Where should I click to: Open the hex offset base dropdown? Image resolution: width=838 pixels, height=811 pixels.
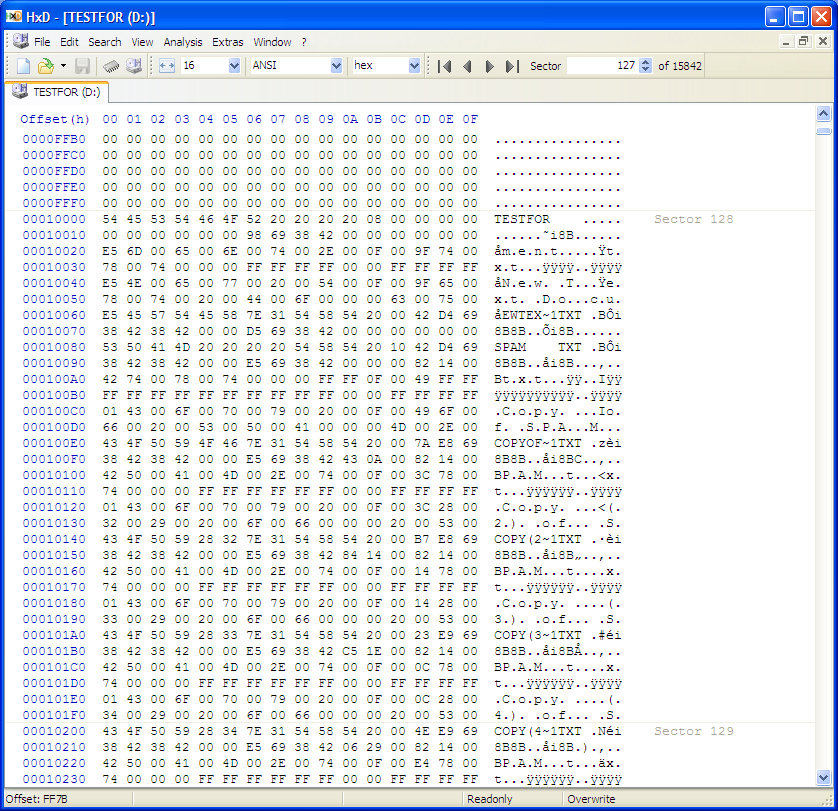click(x=414, y=66)
